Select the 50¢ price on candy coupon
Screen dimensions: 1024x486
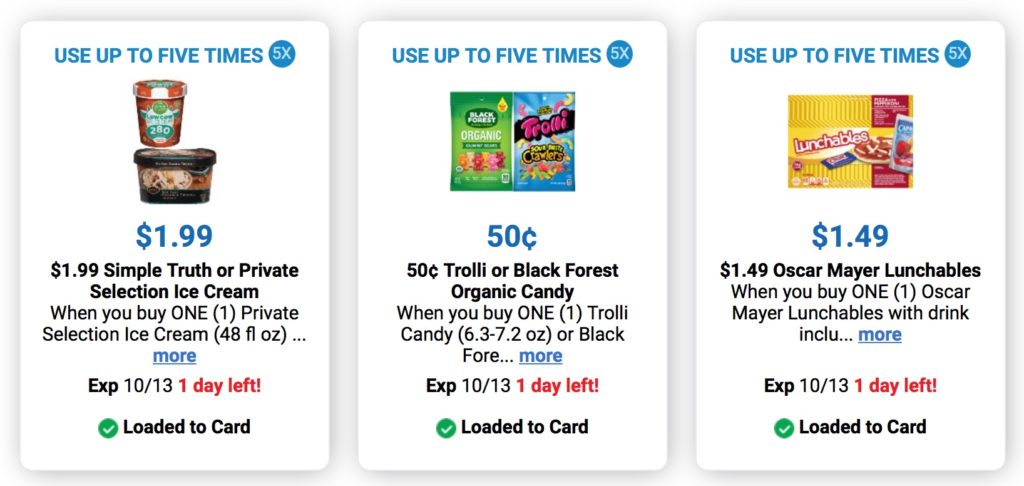point(513,236)
